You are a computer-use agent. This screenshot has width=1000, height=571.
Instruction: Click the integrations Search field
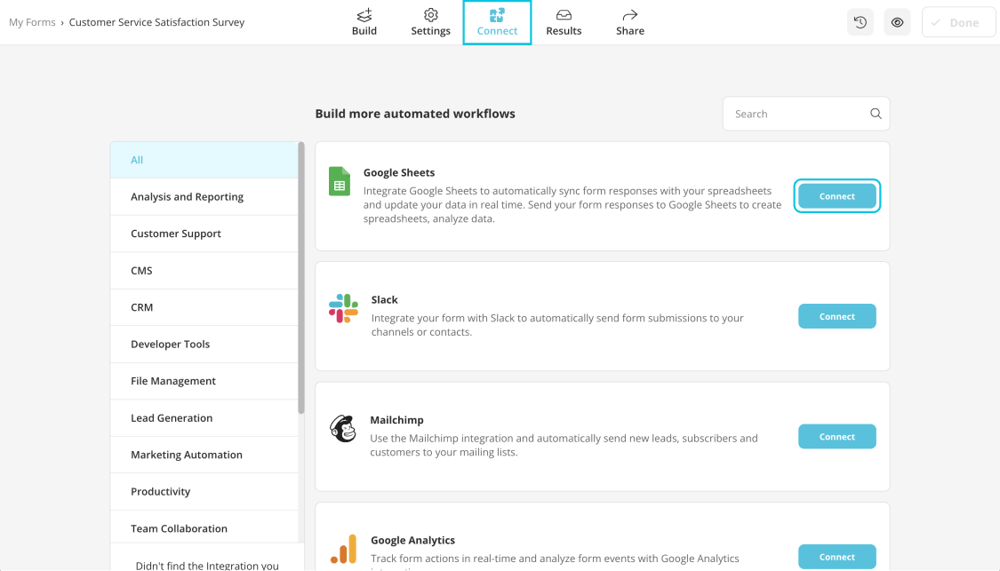tap(795, 114)
